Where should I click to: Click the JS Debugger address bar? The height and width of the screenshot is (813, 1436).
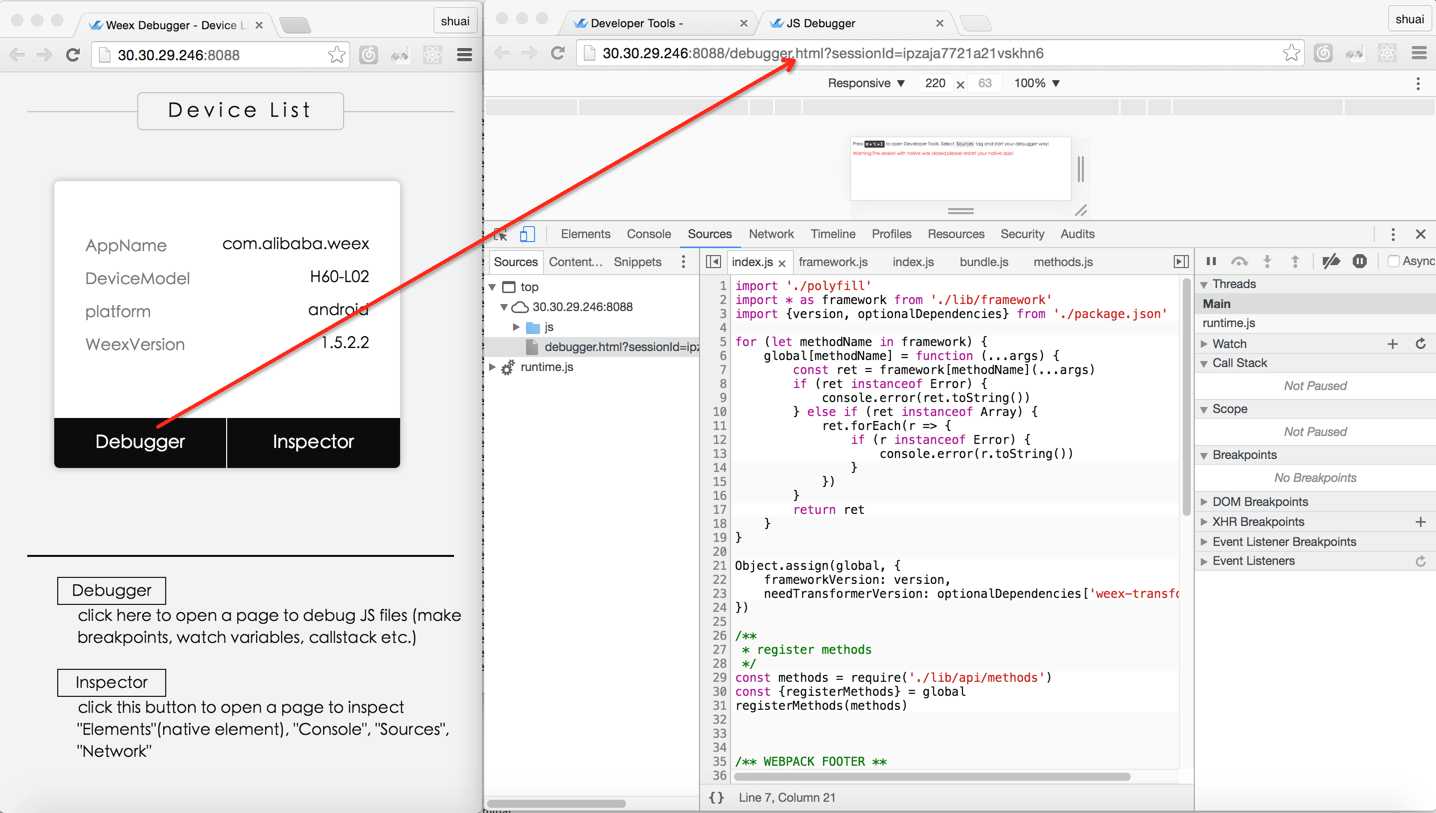(x=938, y=53)
